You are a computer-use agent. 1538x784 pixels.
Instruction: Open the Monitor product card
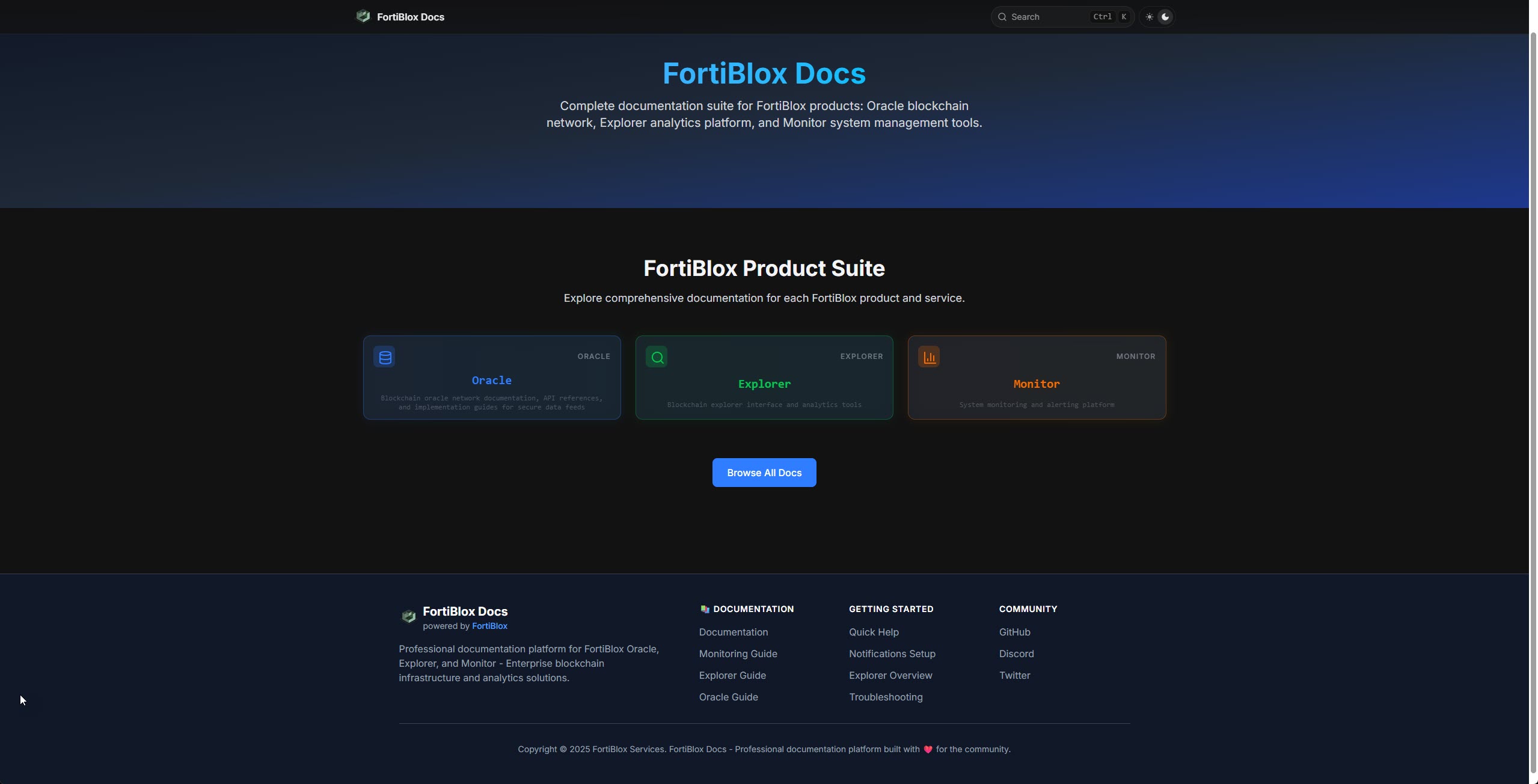pos(1036,378)
